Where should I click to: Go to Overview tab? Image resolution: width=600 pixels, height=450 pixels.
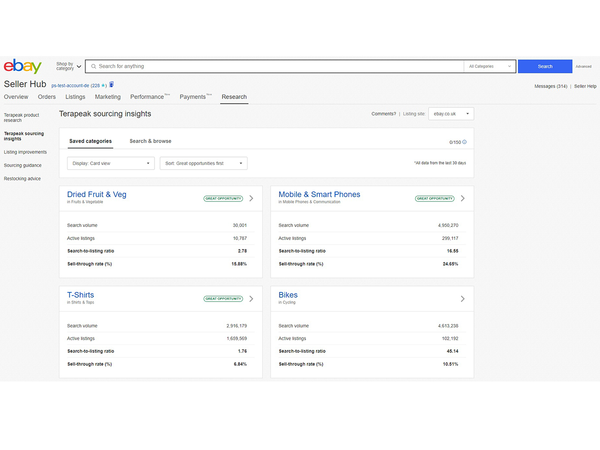pyautogui.click(x=16, y=97)
